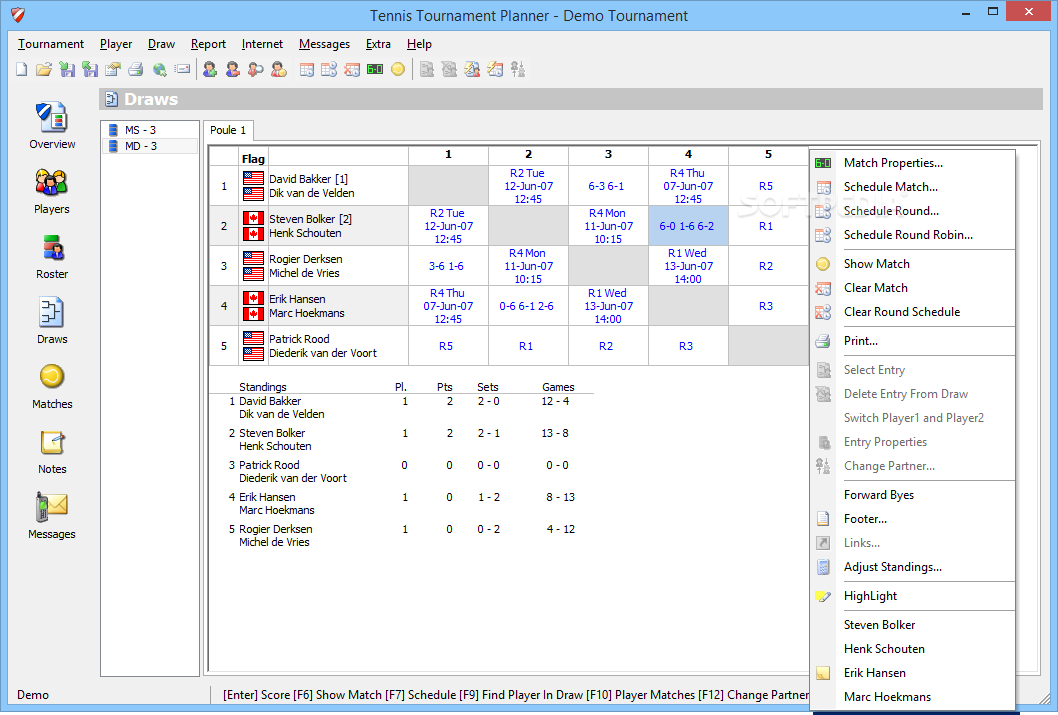This screenshot has height=715, width=1058.
Task: Open the Roster sidebar icon
Action: [x=52, y=256]
